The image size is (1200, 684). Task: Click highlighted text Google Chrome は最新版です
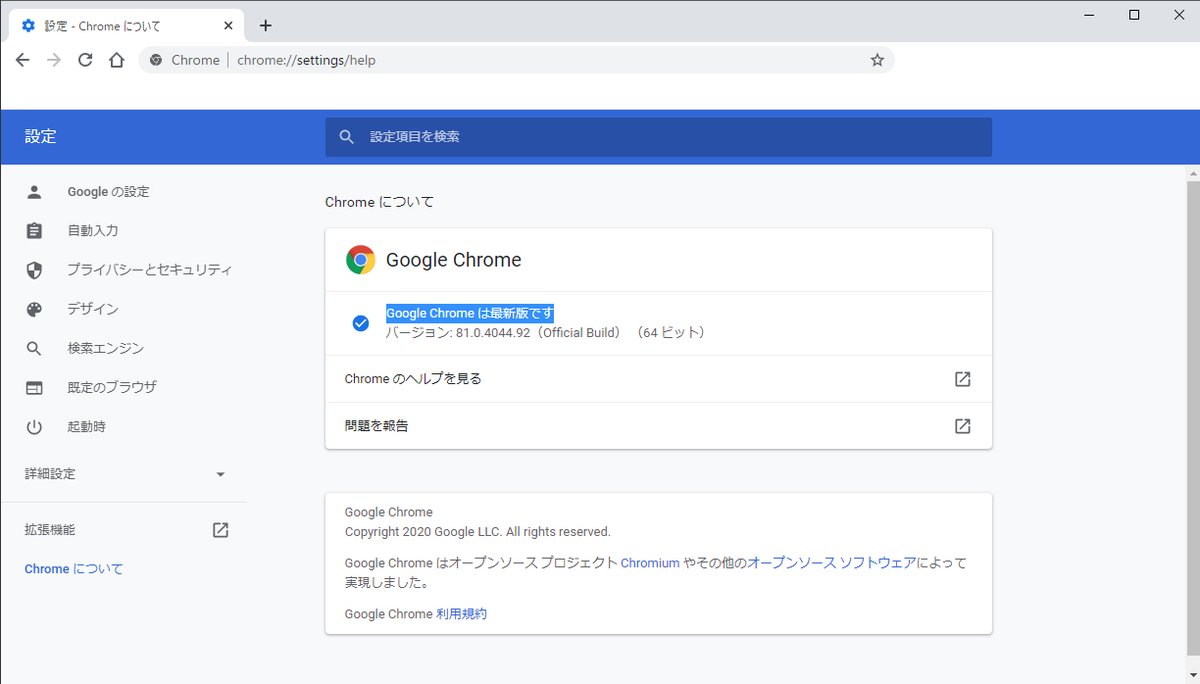coord(470,313)
